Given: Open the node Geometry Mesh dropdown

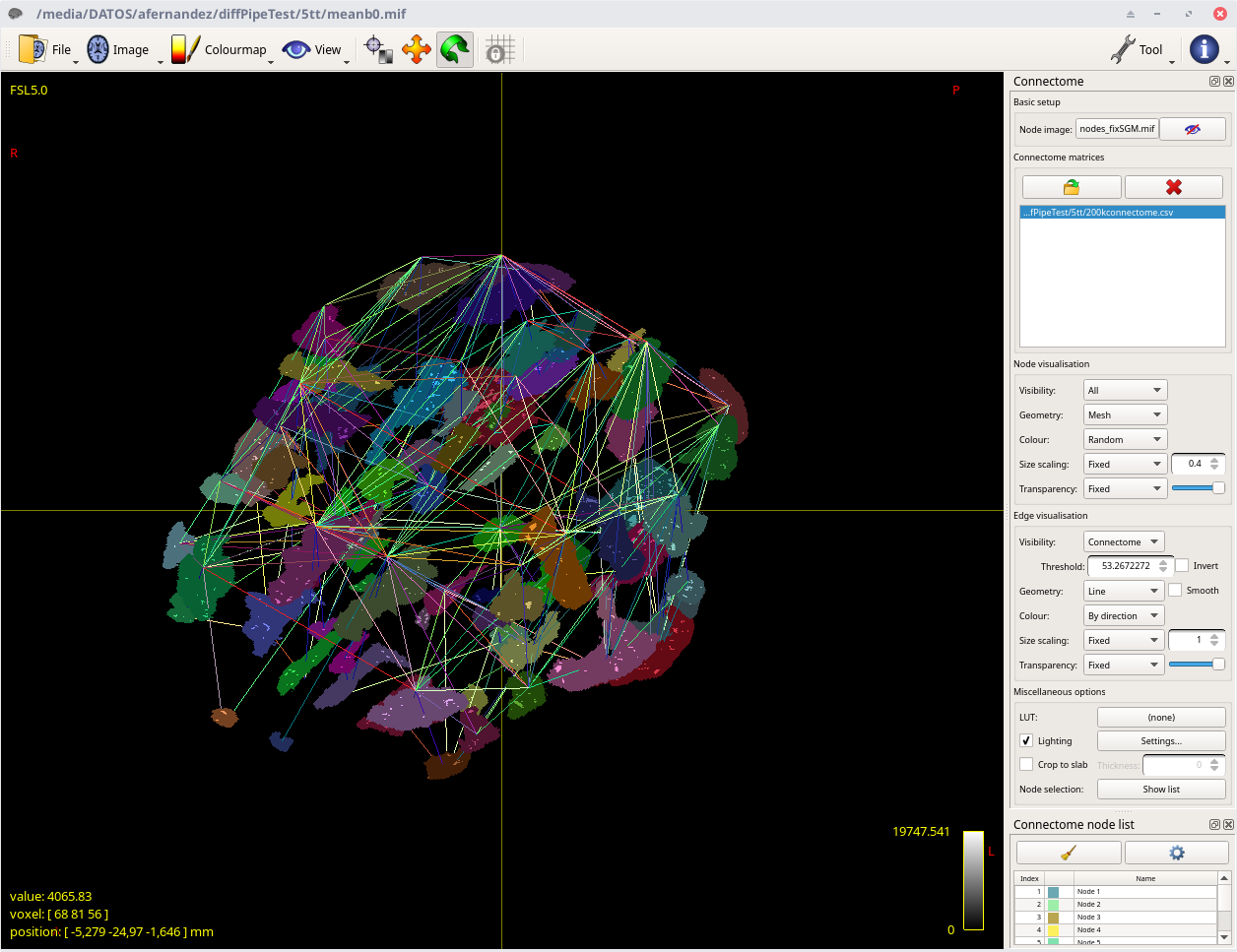Looking at the screenshot, I should click(1125, 415).
